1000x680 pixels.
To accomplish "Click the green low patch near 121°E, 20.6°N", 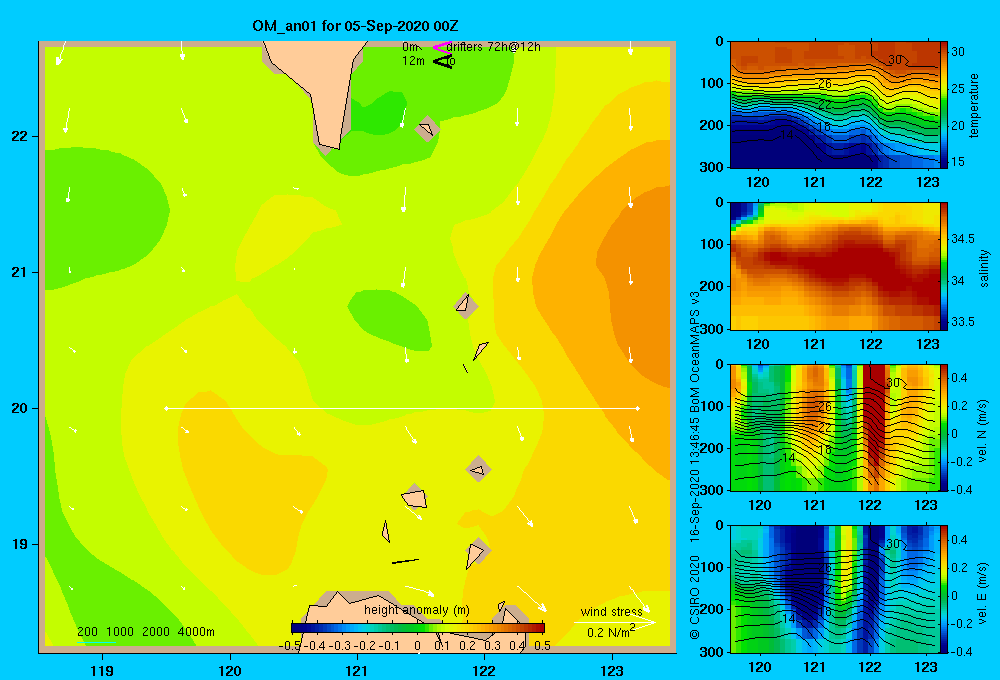I will 390,319.
